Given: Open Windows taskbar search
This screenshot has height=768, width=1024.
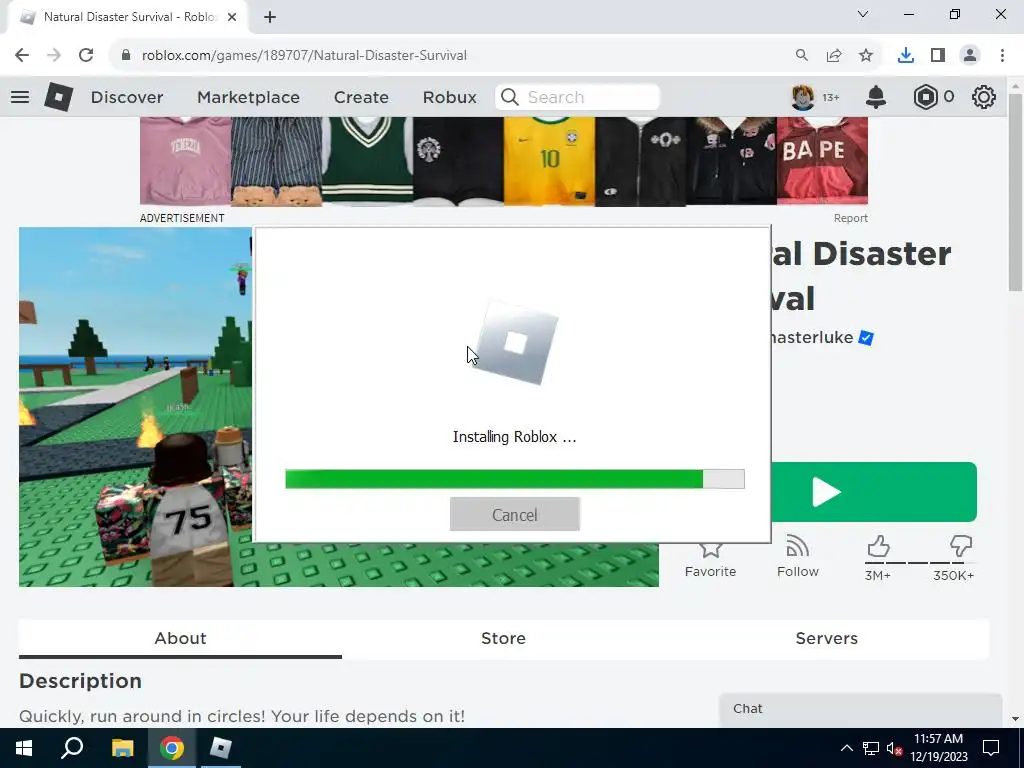Looking at the screenshot, I should click(x=72, y=748).
